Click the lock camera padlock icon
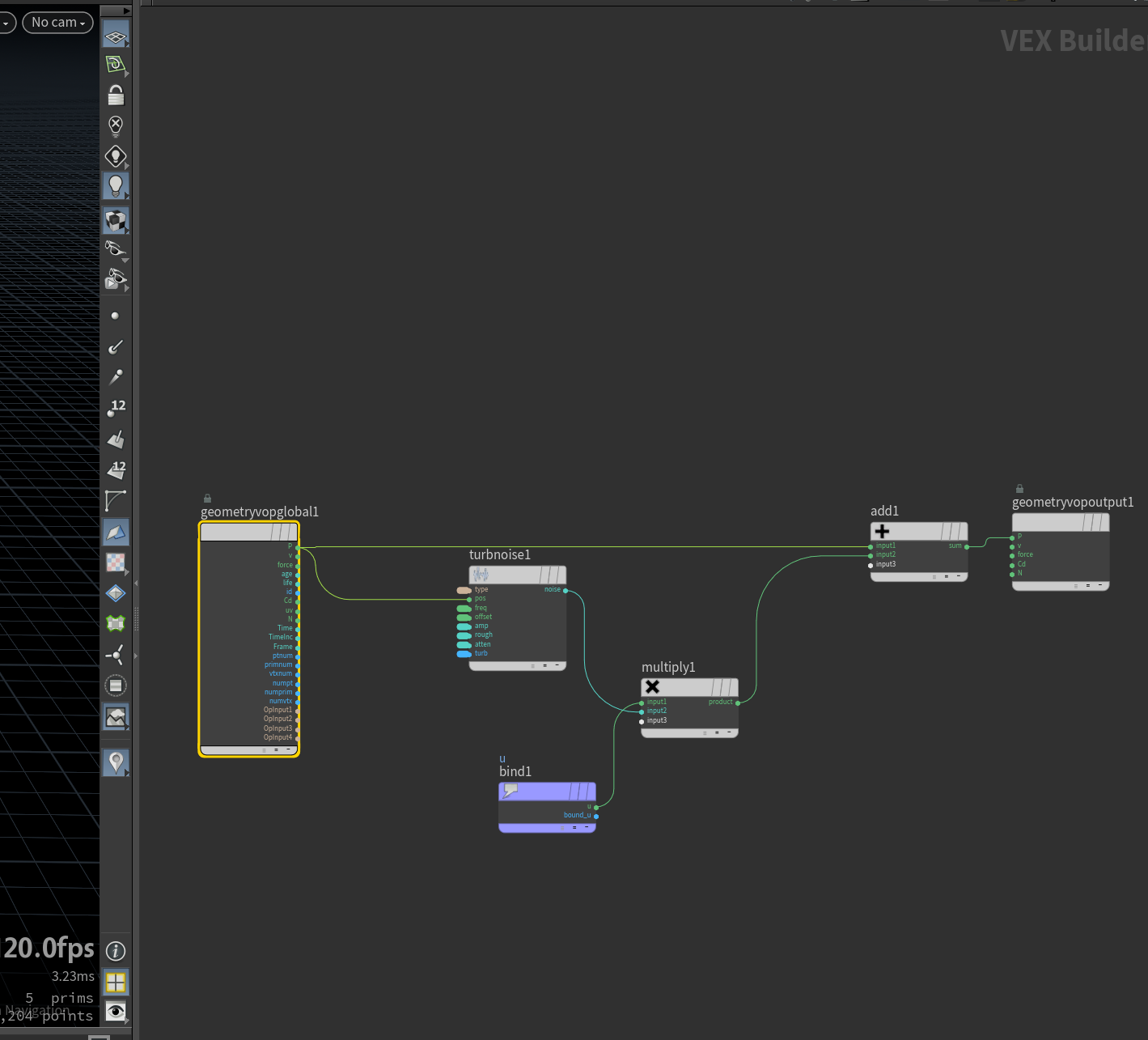 click(116, 96)
